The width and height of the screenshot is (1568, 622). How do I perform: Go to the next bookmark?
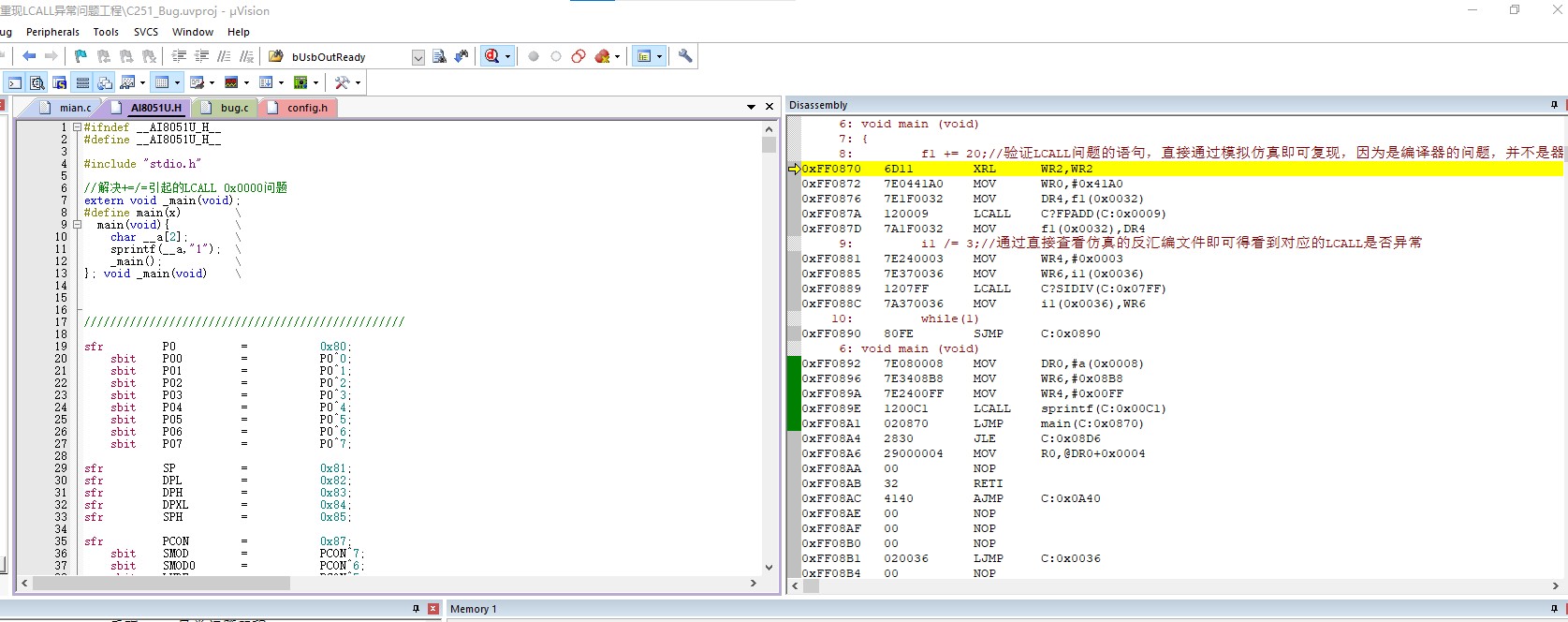point(126,56)
